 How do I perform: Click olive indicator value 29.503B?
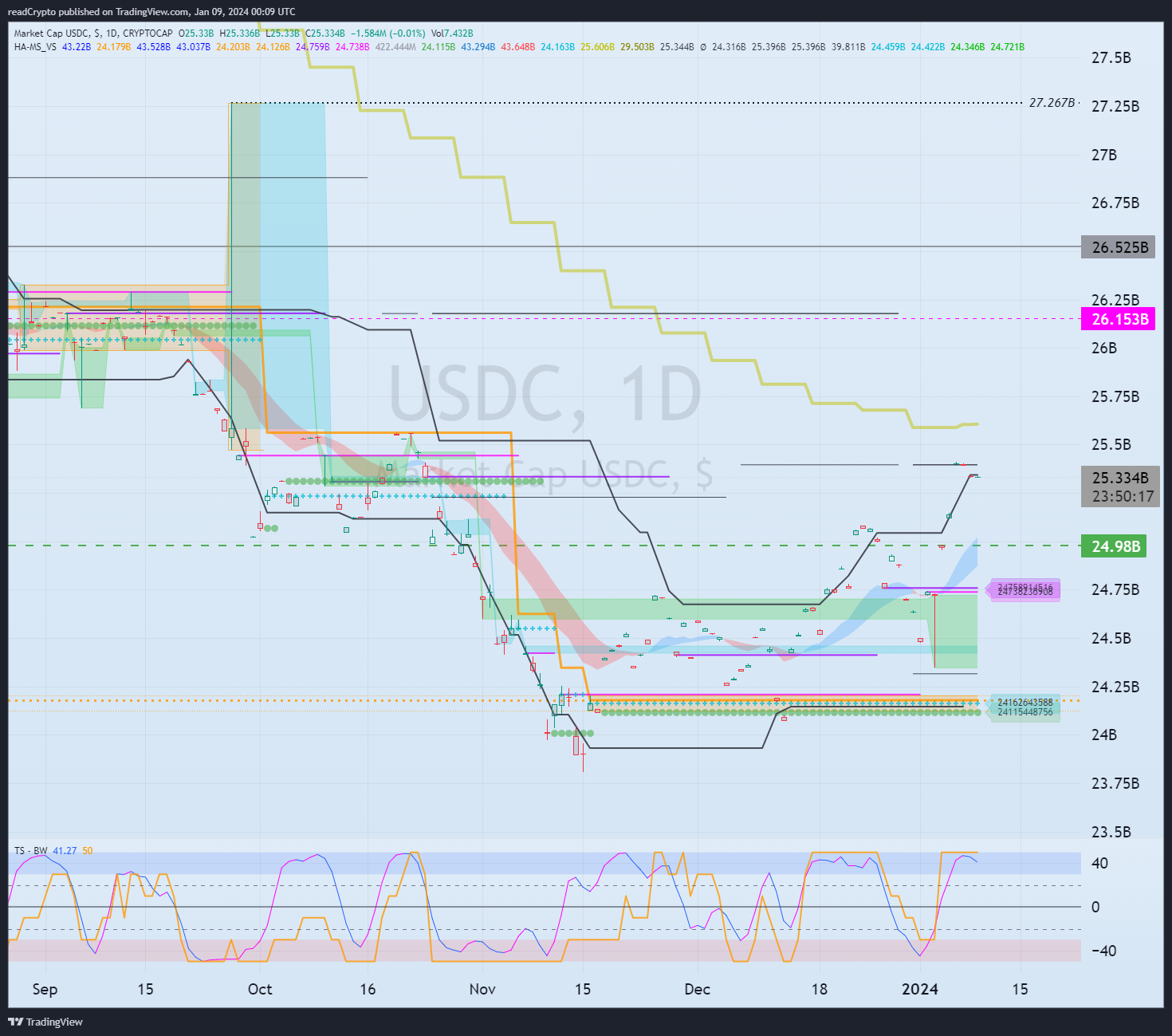click(x=637, y=47)
